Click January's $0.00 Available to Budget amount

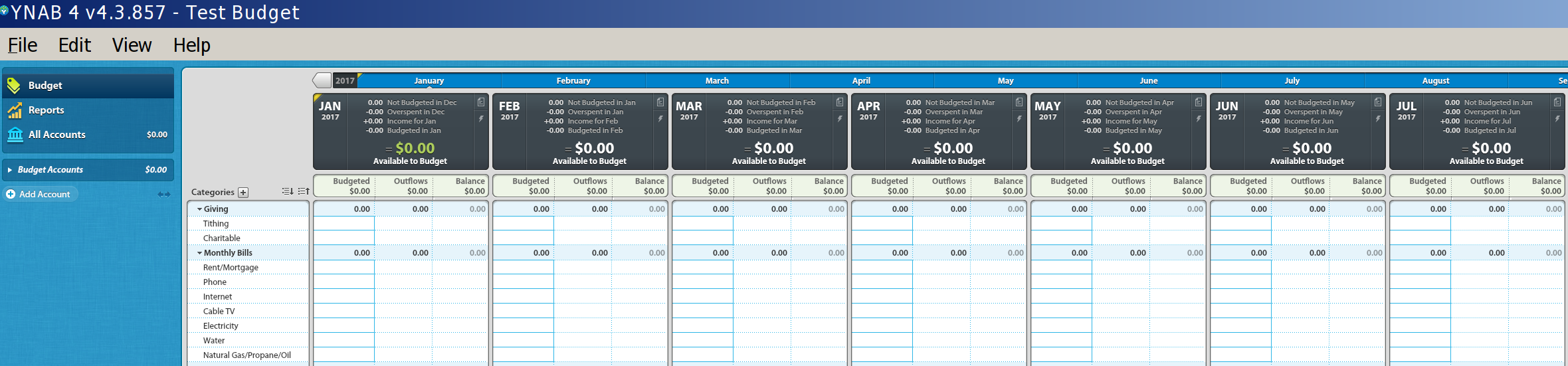[x=415, y=148]
